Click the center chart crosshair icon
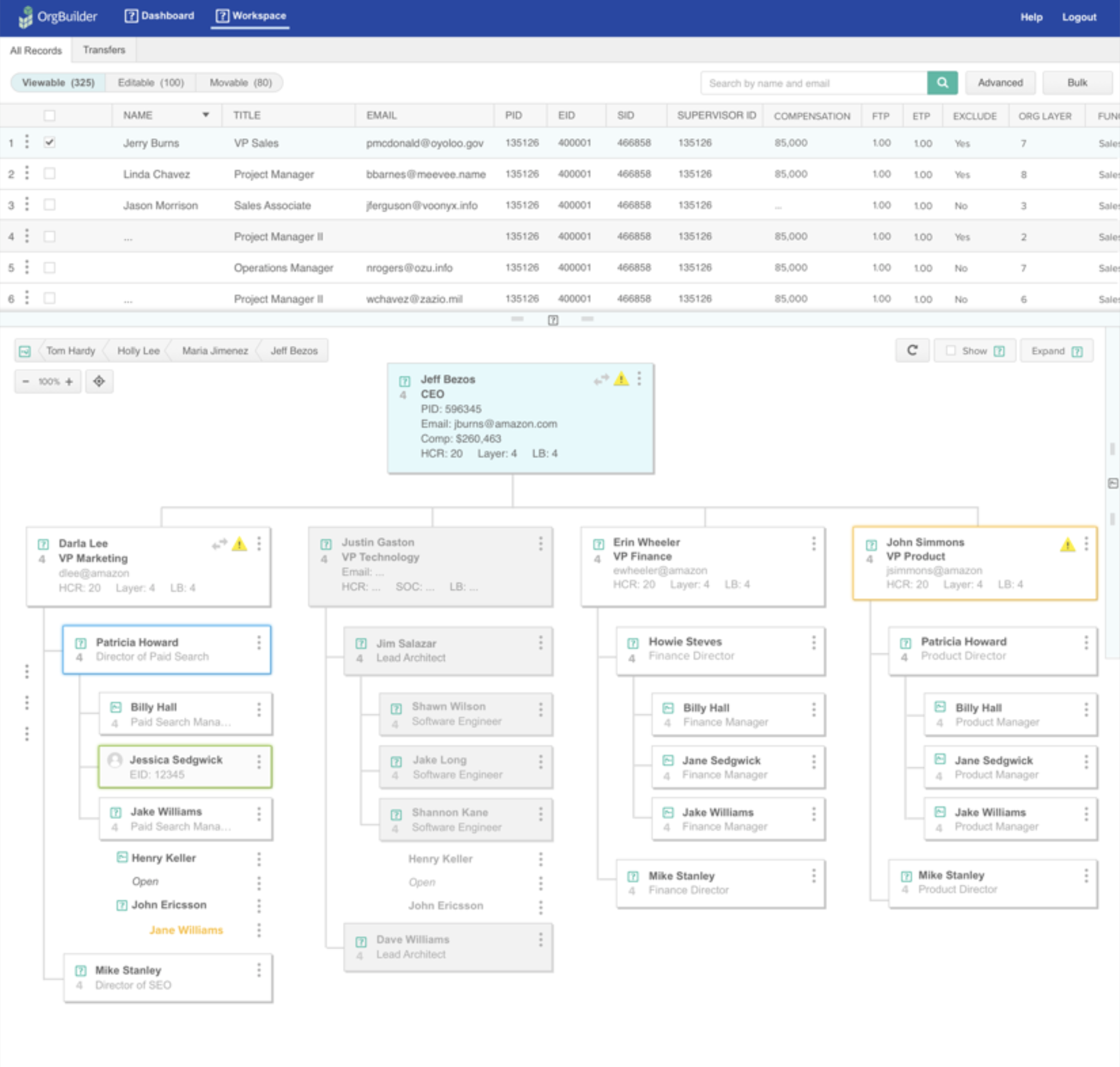The height and width of the screenshot is (1067, 1120). tap(99, 381)
